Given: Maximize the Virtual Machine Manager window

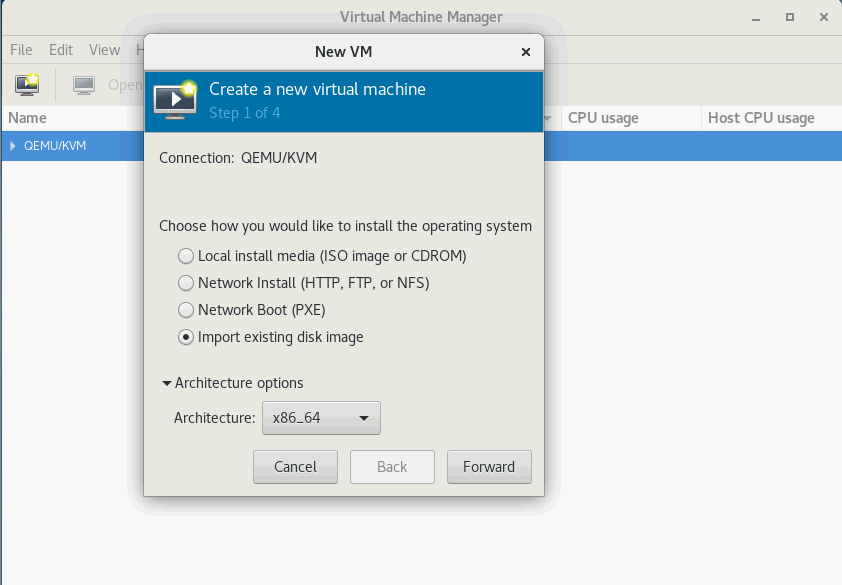Looking at the screenshot, I should 790,17.
